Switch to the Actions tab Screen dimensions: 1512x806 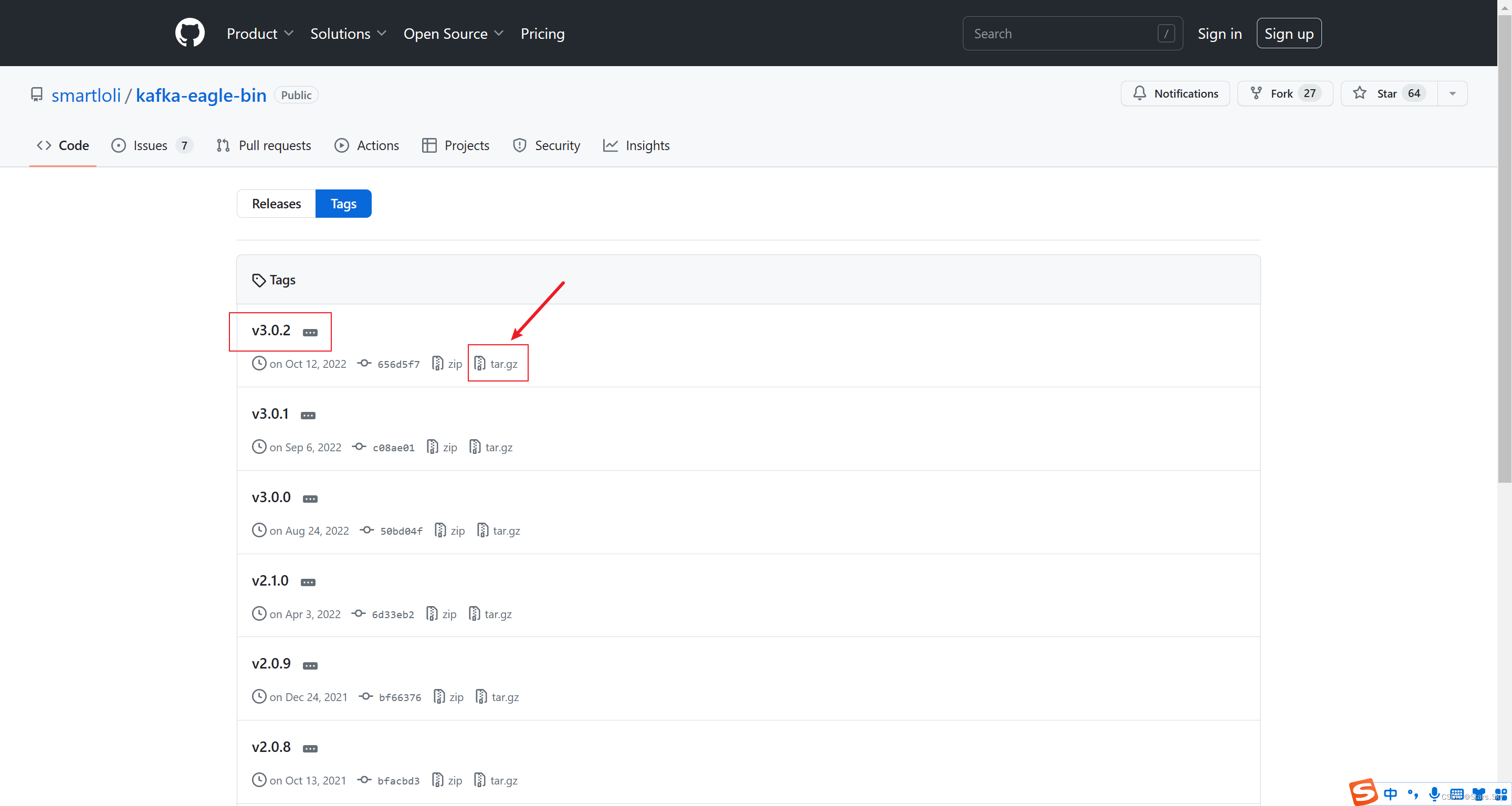pos(367,145)
